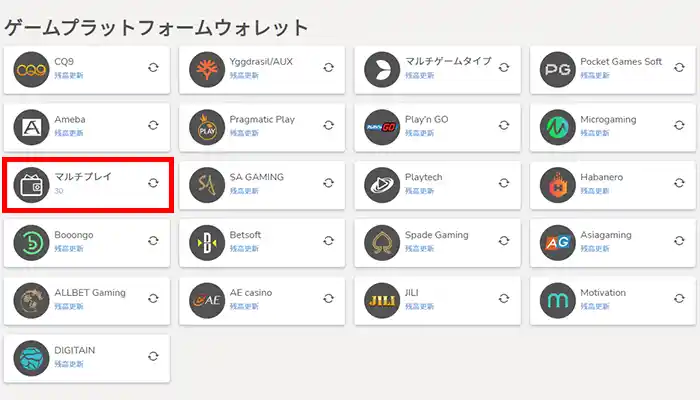Click the Pocket Games Soft PG logo
The height and width of the screenshot is (400, 700).
pyautogui.click(x=557, y=69)
